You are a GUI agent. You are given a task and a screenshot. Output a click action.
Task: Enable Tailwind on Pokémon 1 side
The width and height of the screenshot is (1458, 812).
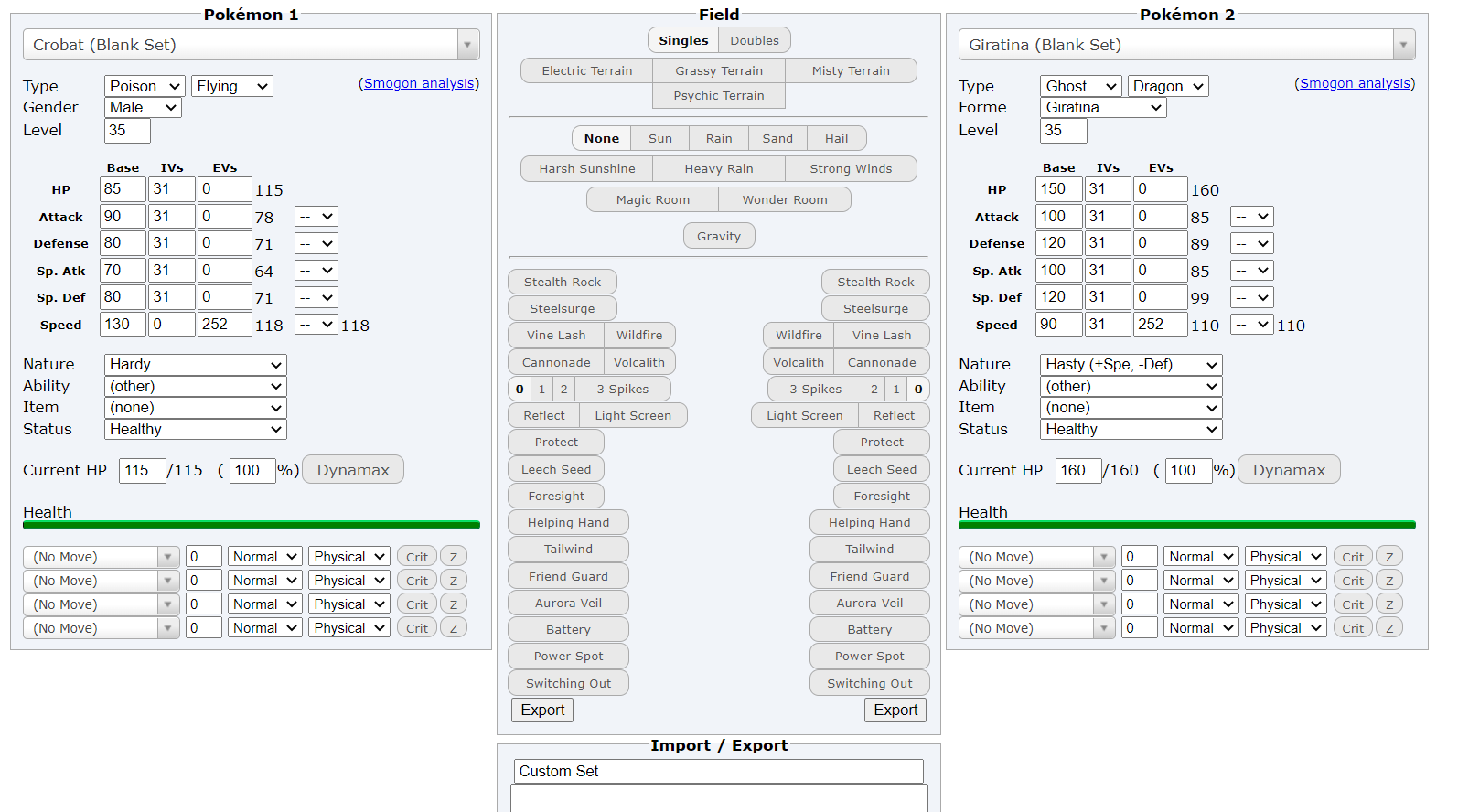point(568,549)
